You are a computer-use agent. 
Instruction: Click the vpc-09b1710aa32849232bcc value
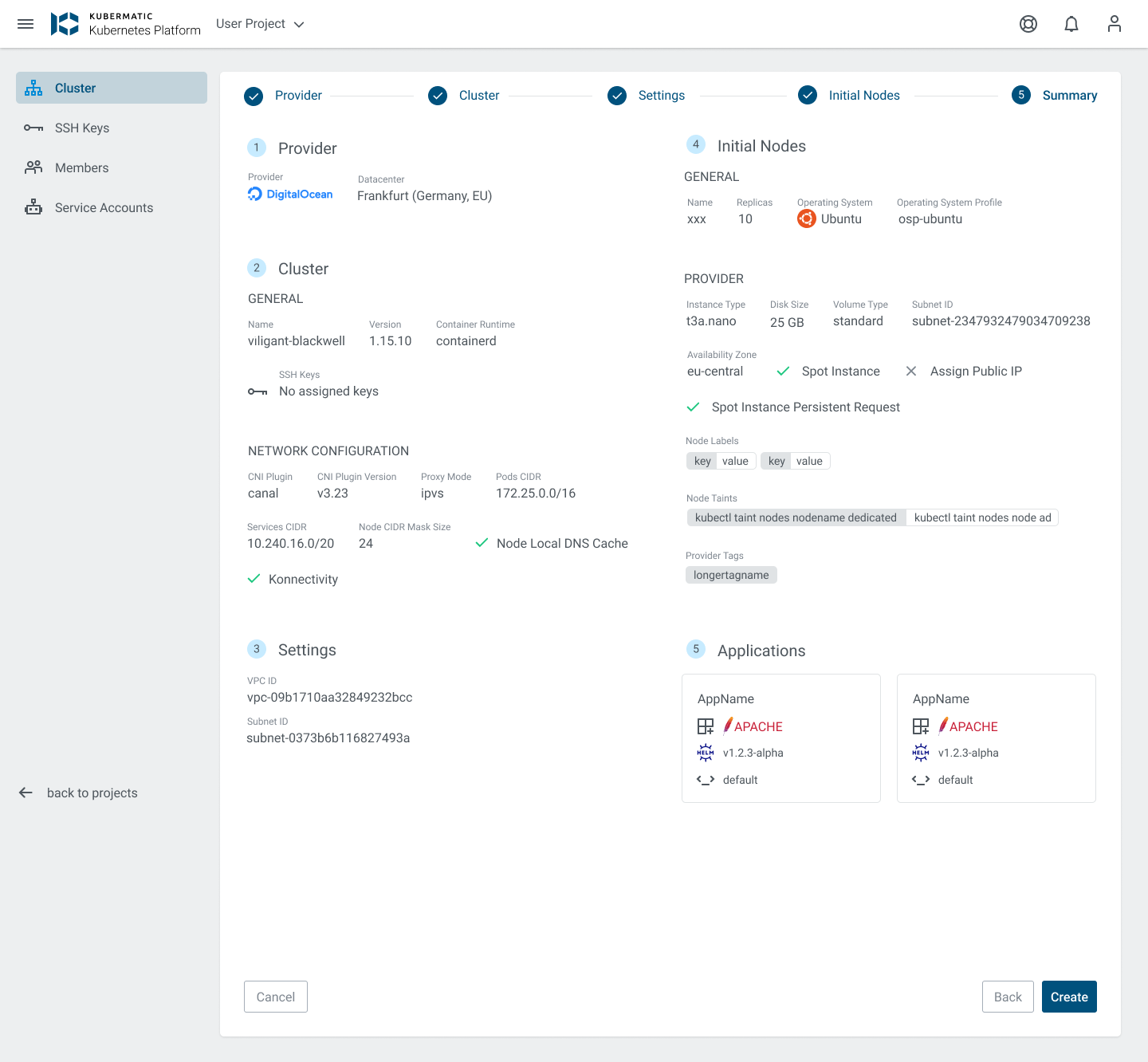pos(330,697)
